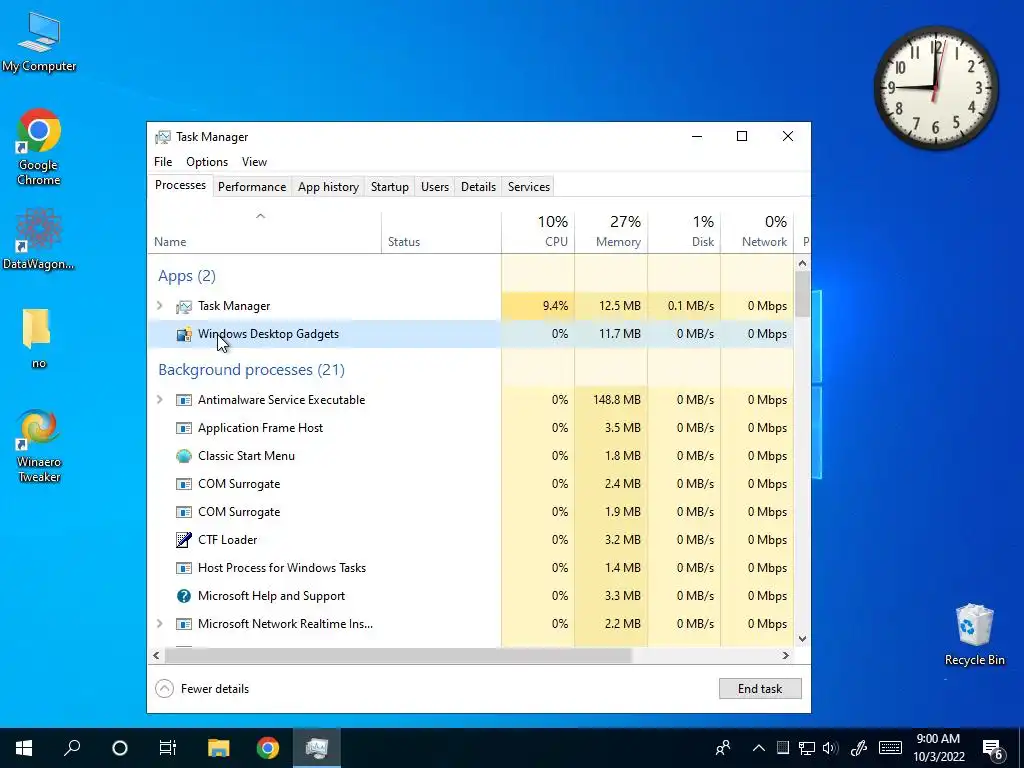This screenshot has height=768, width=1024.
Task: Expand Microsoft Network Realtime Inspection row
Action: 159,624
